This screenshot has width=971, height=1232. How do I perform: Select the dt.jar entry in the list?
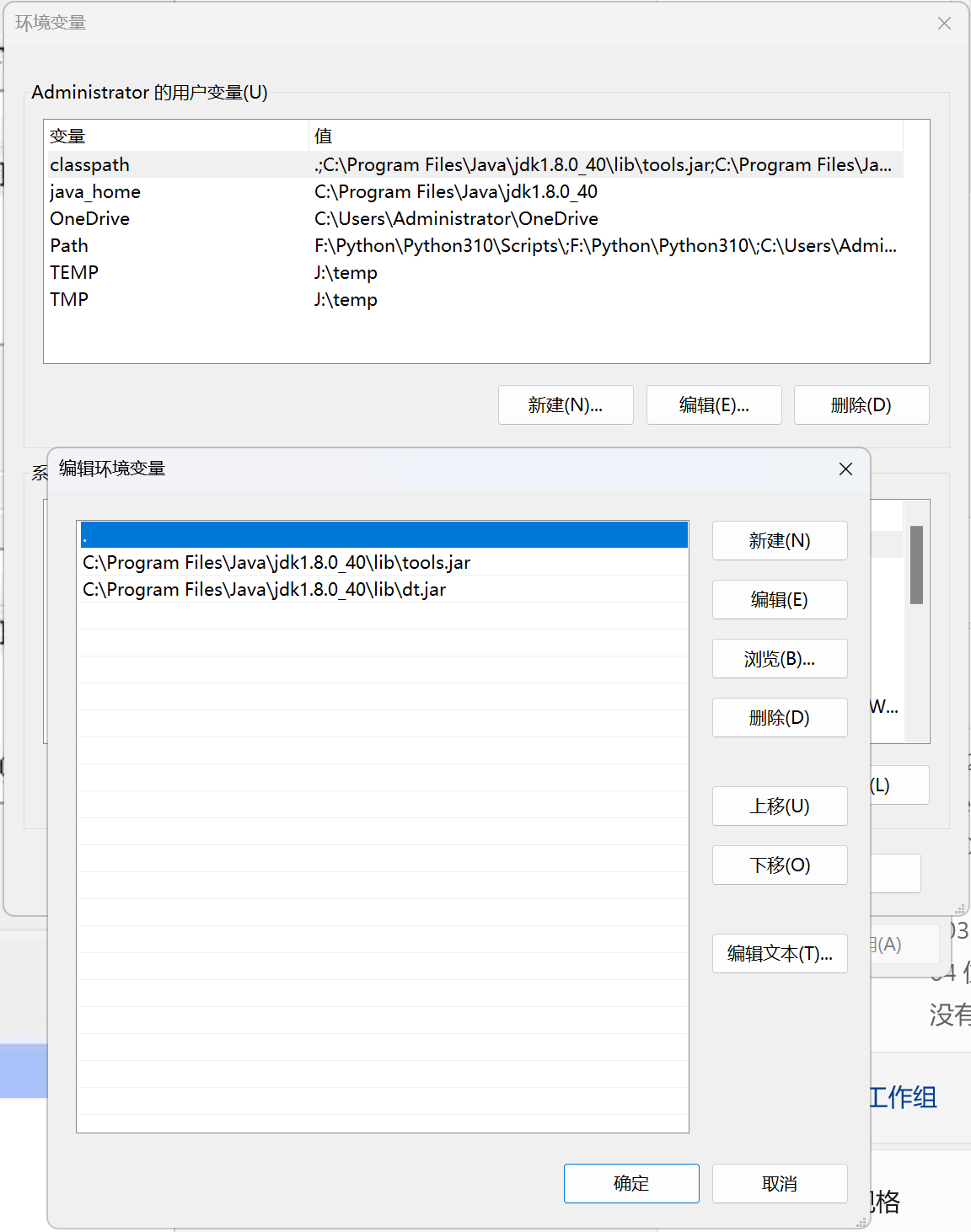point(264,589)
